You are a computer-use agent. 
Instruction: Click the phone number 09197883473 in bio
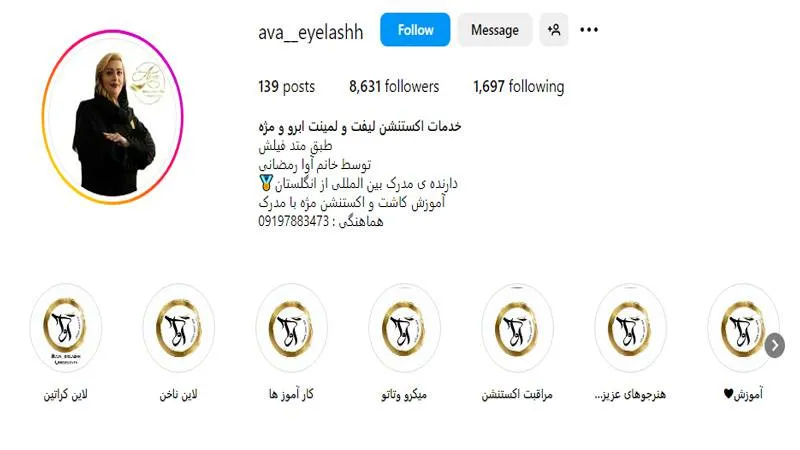pos(293,221)
